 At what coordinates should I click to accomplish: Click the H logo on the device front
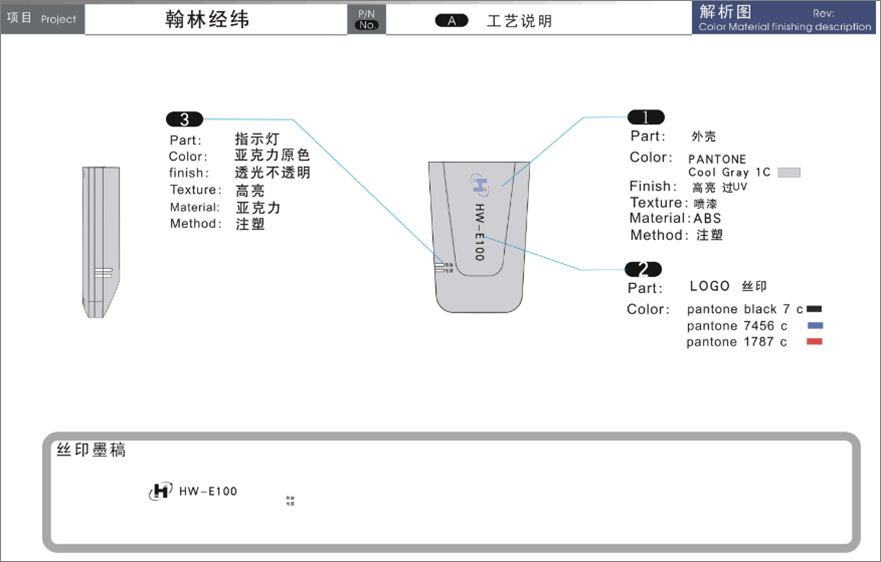[x=480, y=183]
